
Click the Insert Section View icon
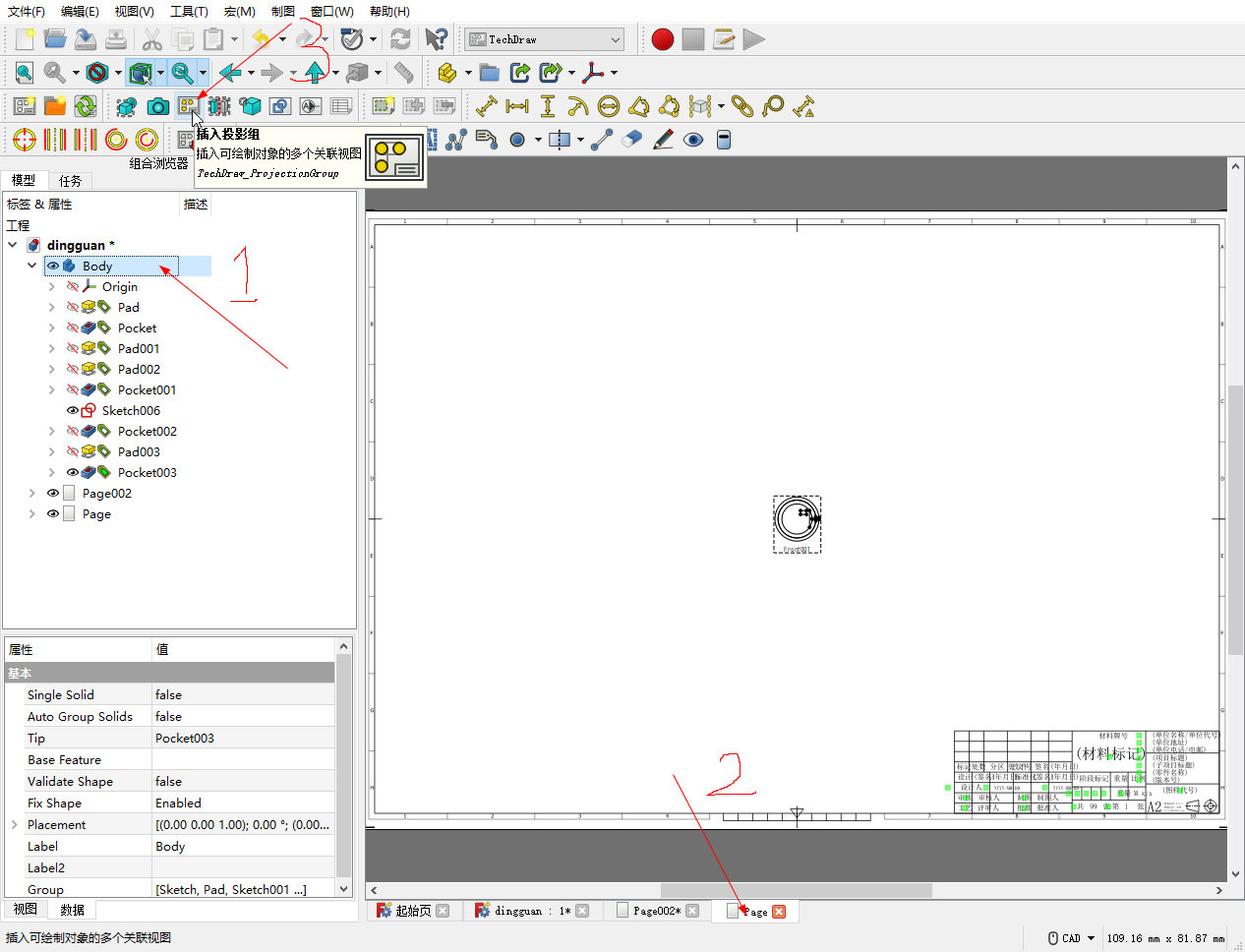(219, 106)
